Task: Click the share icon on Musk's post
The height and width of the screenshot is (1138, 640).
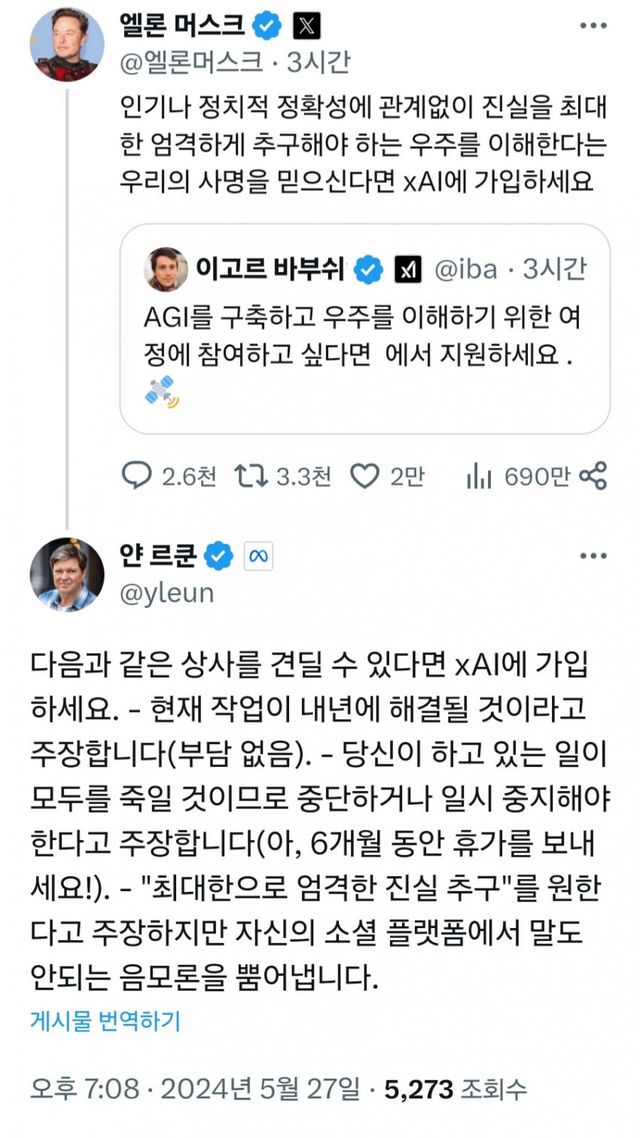Action: [x=594, y=477]
